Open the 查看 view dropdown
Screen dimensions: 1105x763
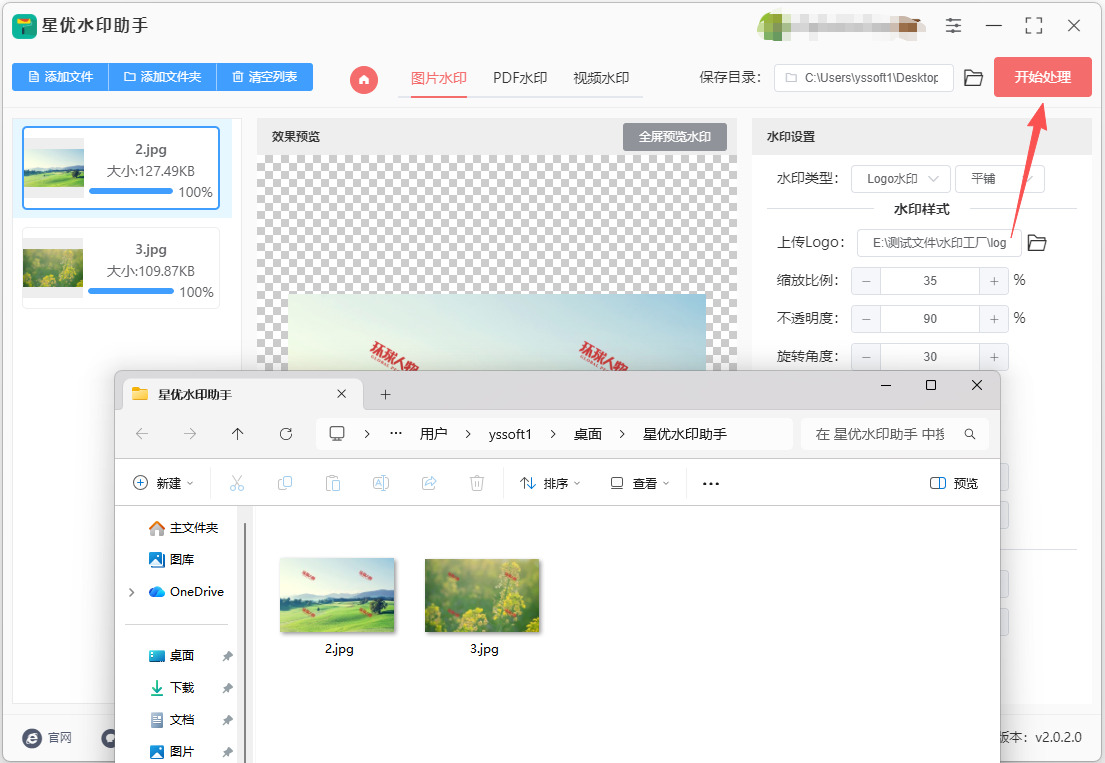[640, 483]
